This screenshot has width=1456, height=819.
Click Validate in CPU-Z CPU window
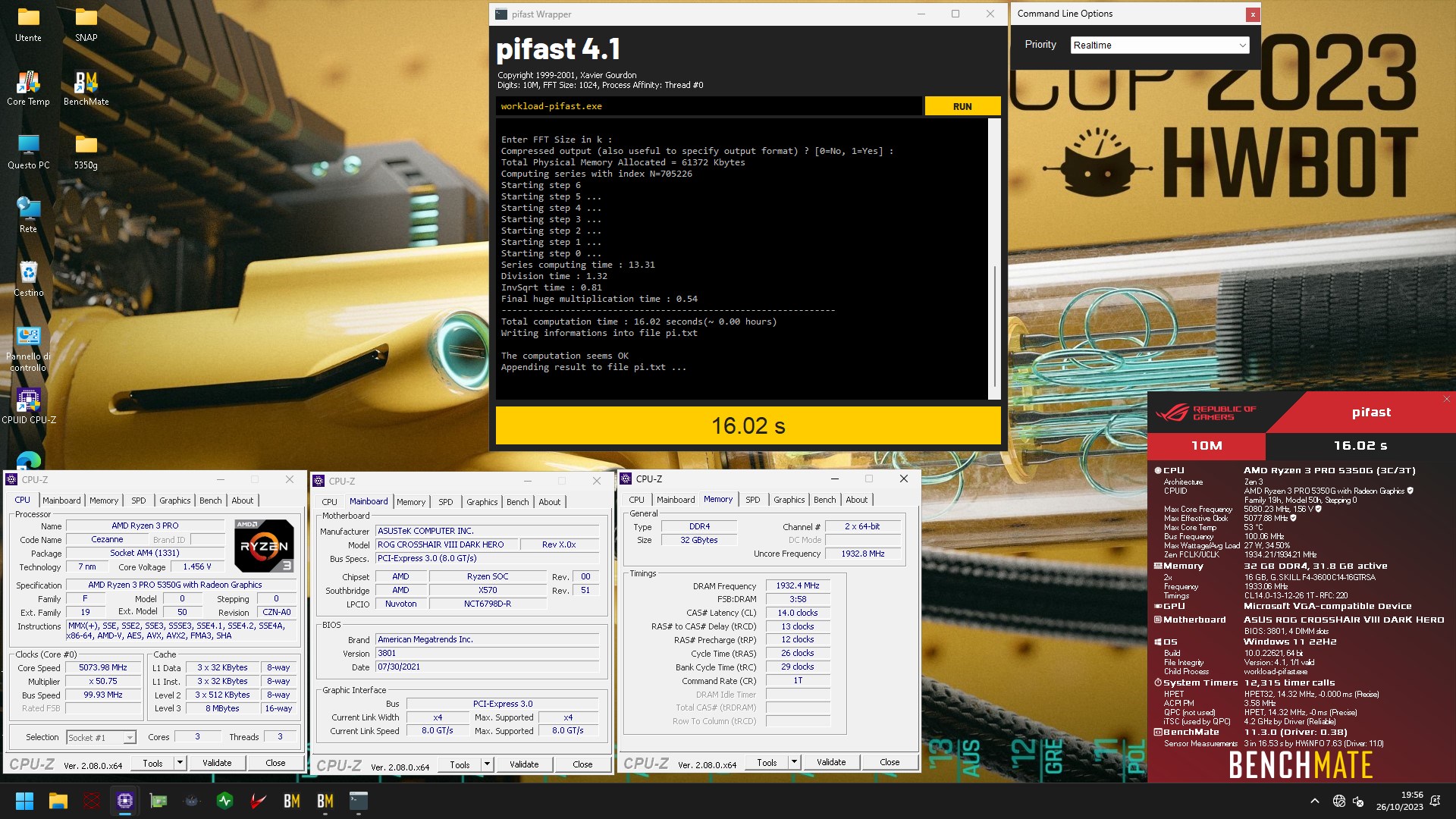[x=217, y=763]
